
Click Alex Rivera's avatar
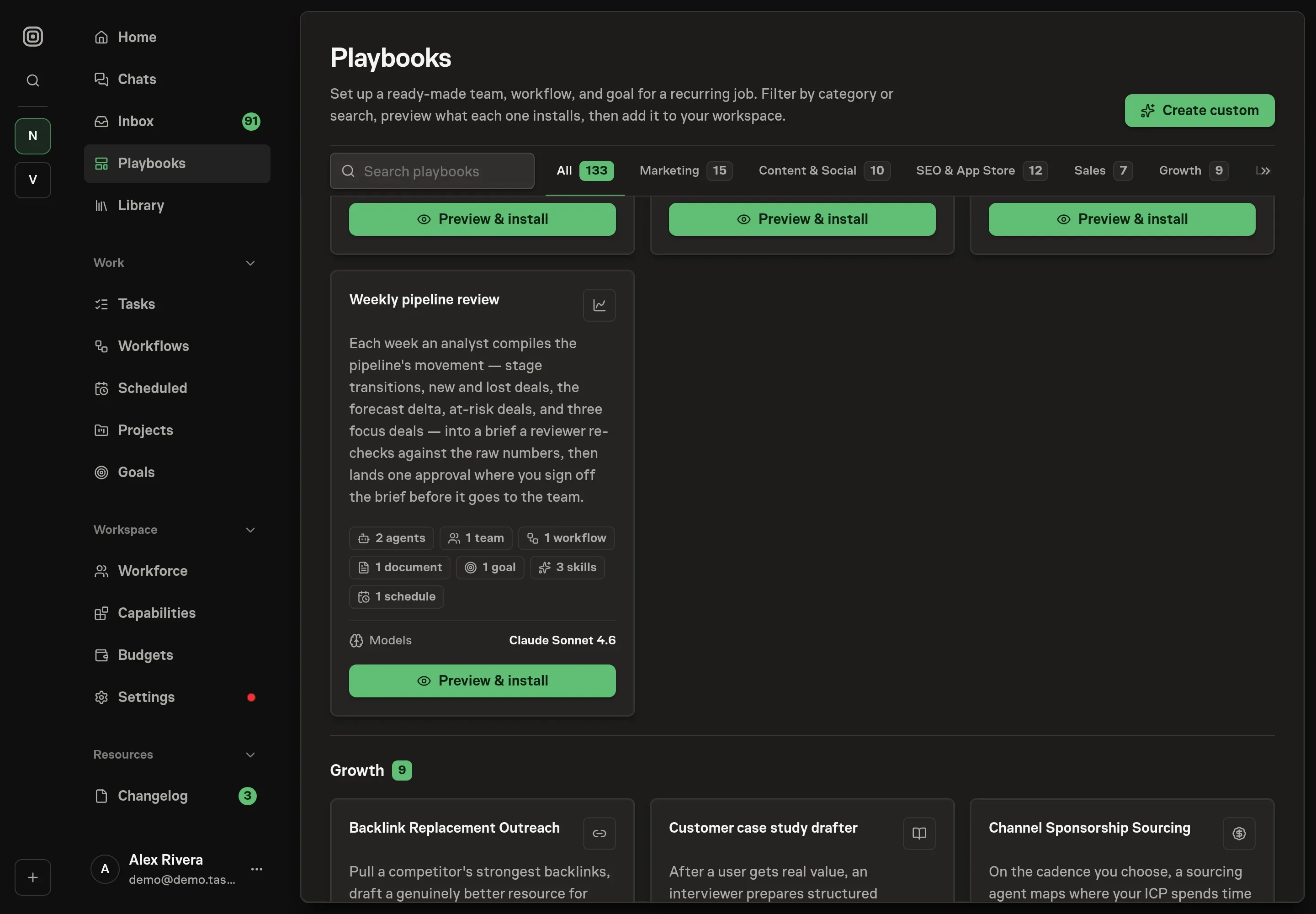click(106, 869)
